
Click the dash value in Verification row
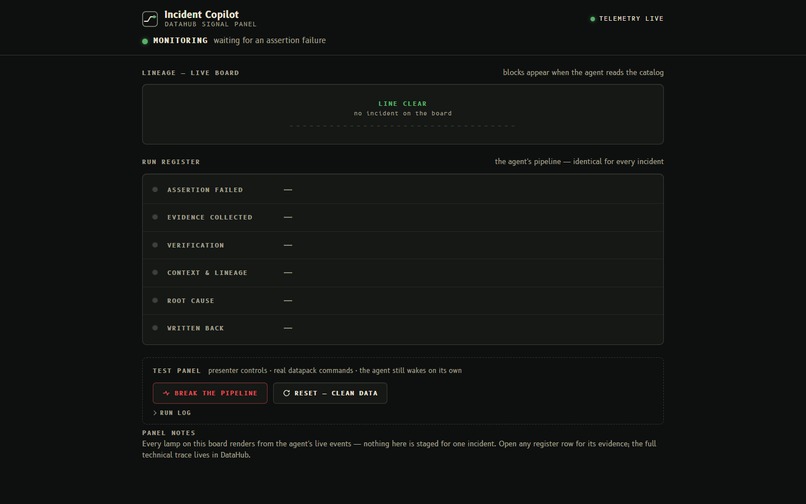[288, 245]
